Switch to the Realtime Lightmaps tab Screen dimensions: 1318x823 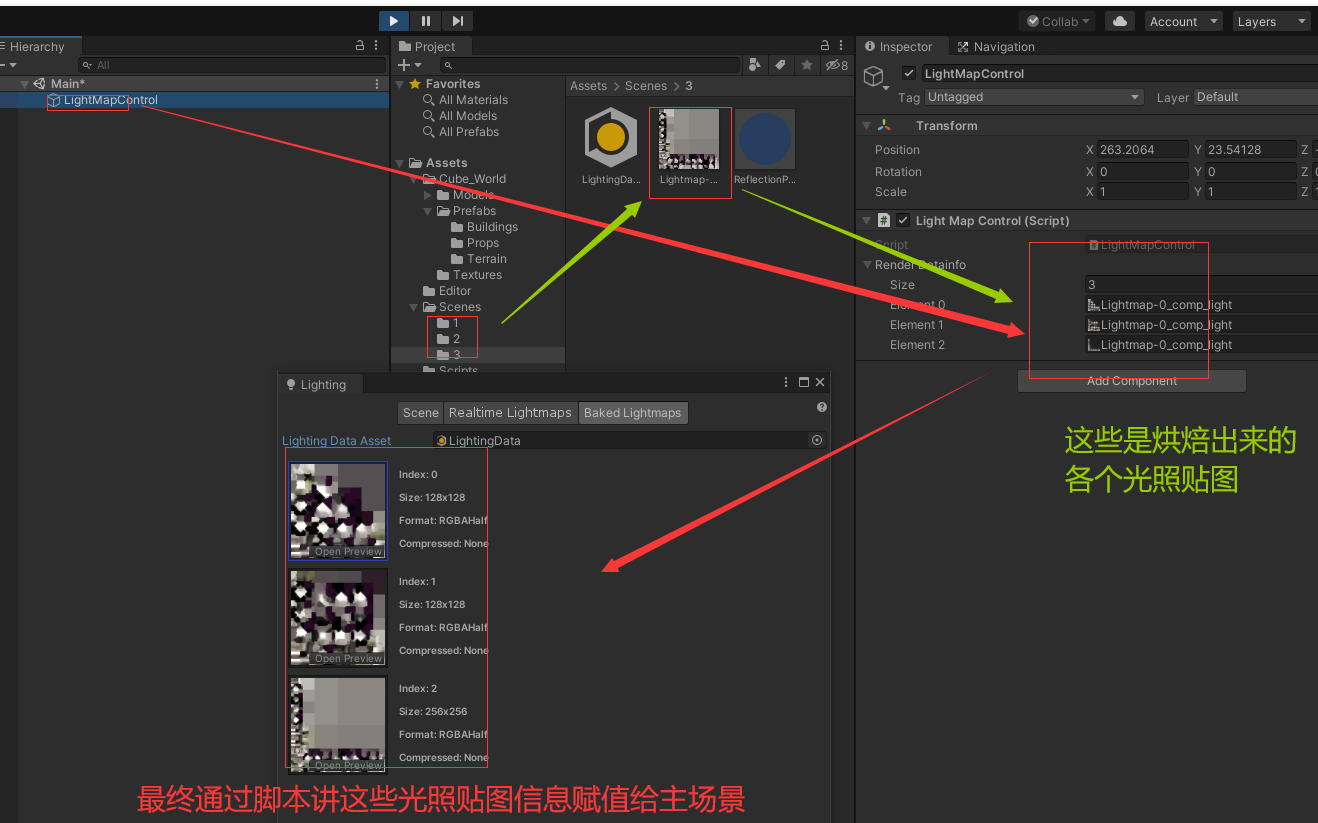tap(510, 412)
